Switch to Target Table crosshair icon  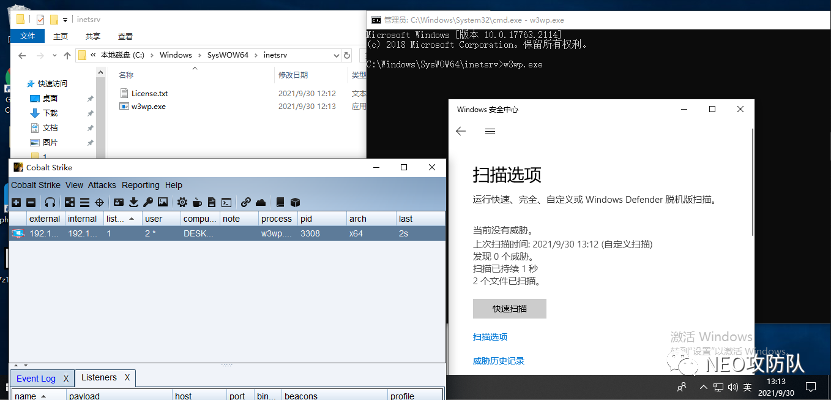(99, 202)
